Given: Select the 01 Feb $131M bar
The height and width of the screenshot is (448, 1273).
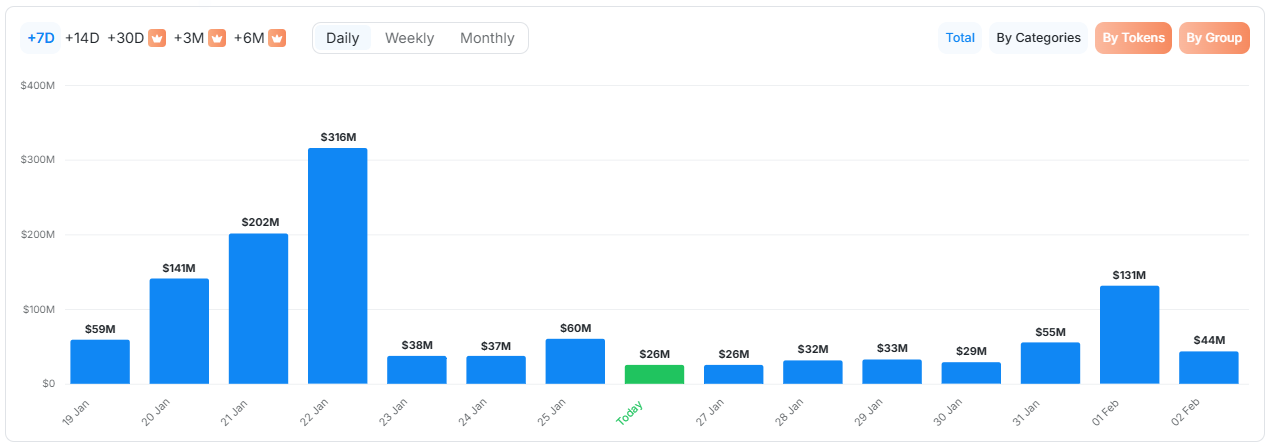Looking at the screenshot, I should pyautogui.click(x=1129, y=335).
